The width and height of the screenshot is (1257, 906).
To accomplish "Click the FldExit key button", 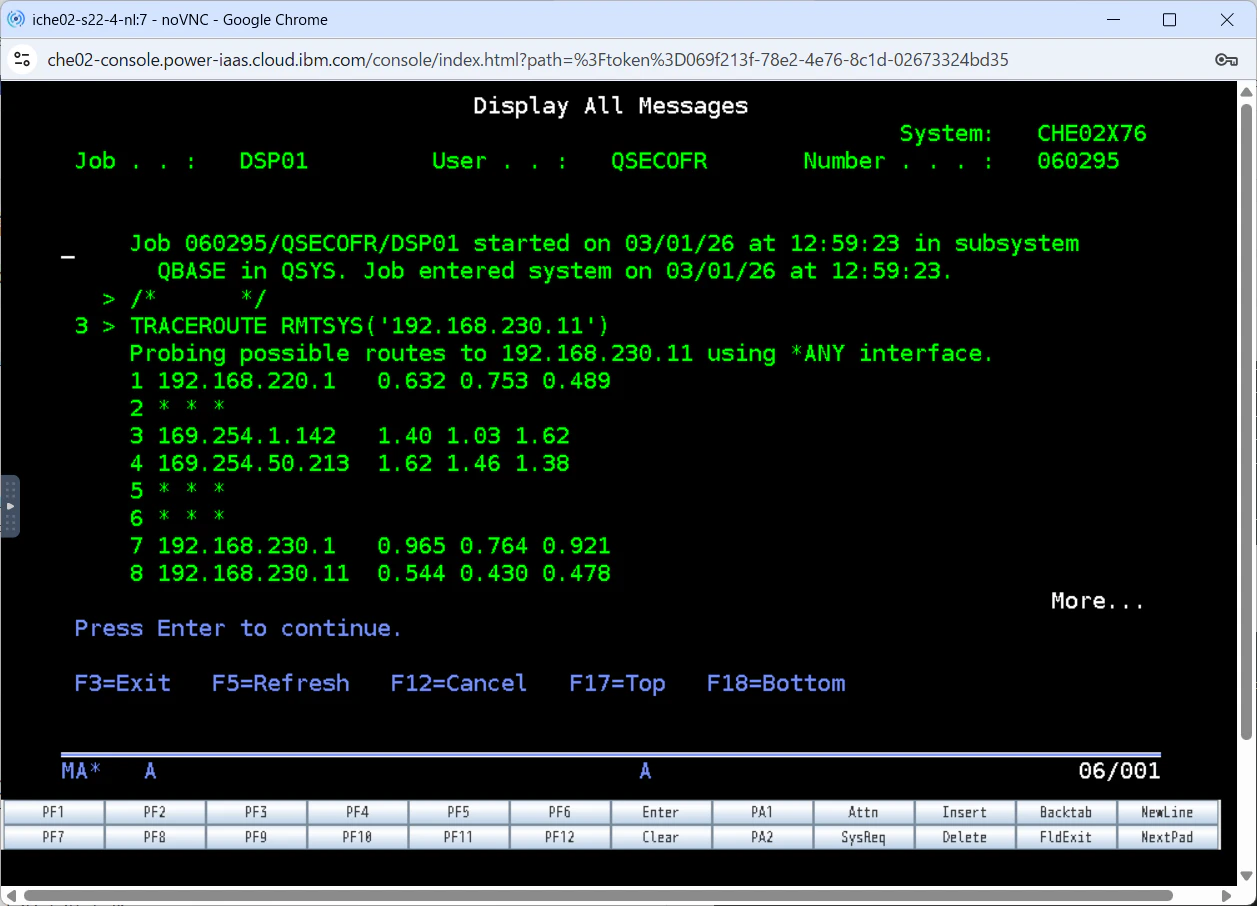I will (1066, 837).
